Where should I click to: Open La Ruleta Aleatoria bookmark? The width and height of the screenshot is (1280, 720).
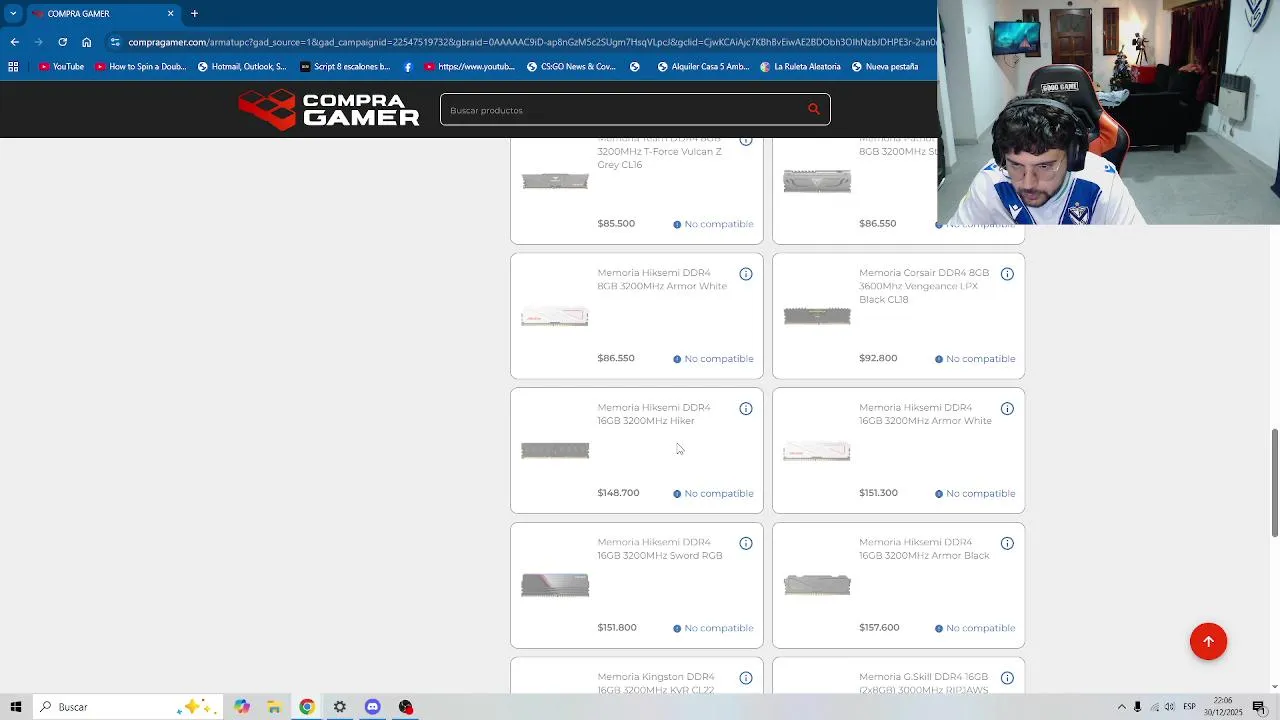pyautogui.click(x=800, y=67)
